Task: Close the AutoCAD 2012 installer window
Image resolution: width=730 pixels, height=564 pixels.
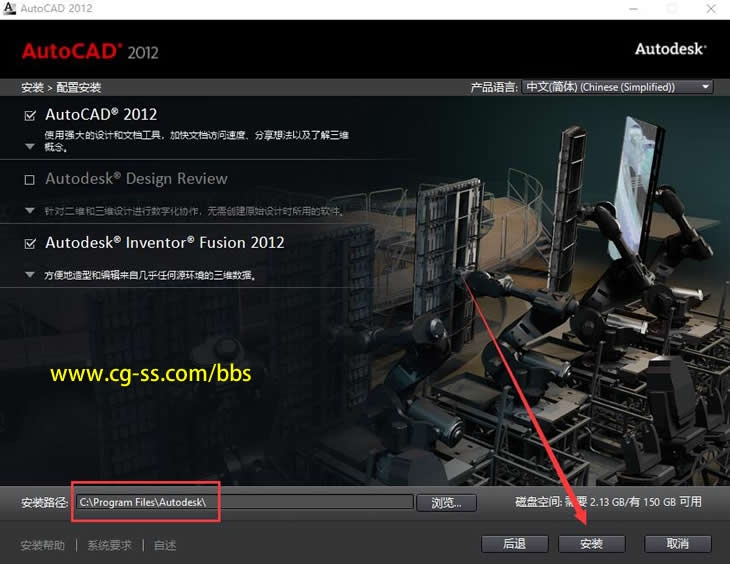Action: [711, 8]
